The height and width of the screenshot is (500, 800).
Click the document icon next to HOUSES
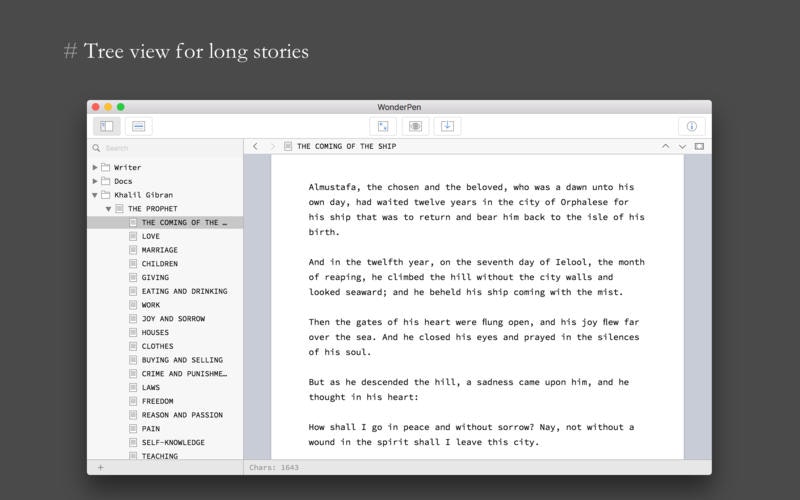point(133,333)
